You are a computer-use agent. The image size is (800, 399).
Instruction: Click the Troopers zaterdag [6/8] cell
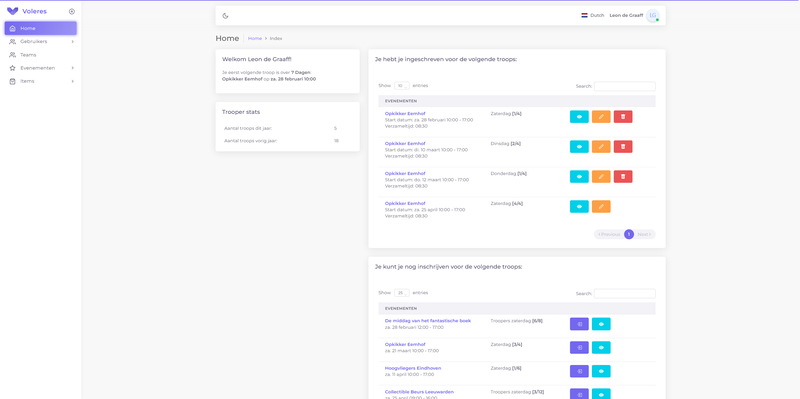point(516,320)
